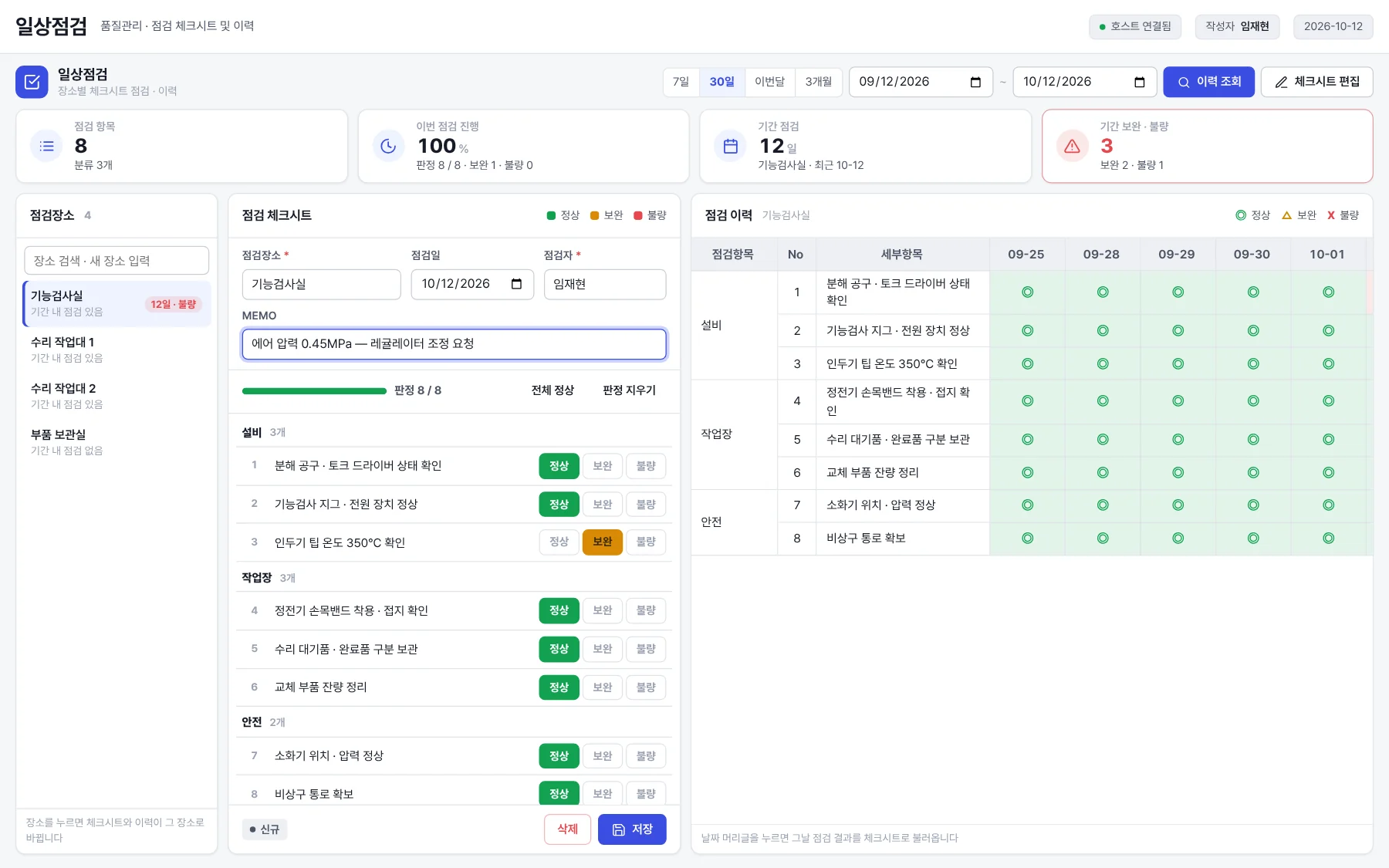Viewport: 1389px width, 868px height.
Task: Select the 이번달 period tab
Action: [x=769, y=82]
